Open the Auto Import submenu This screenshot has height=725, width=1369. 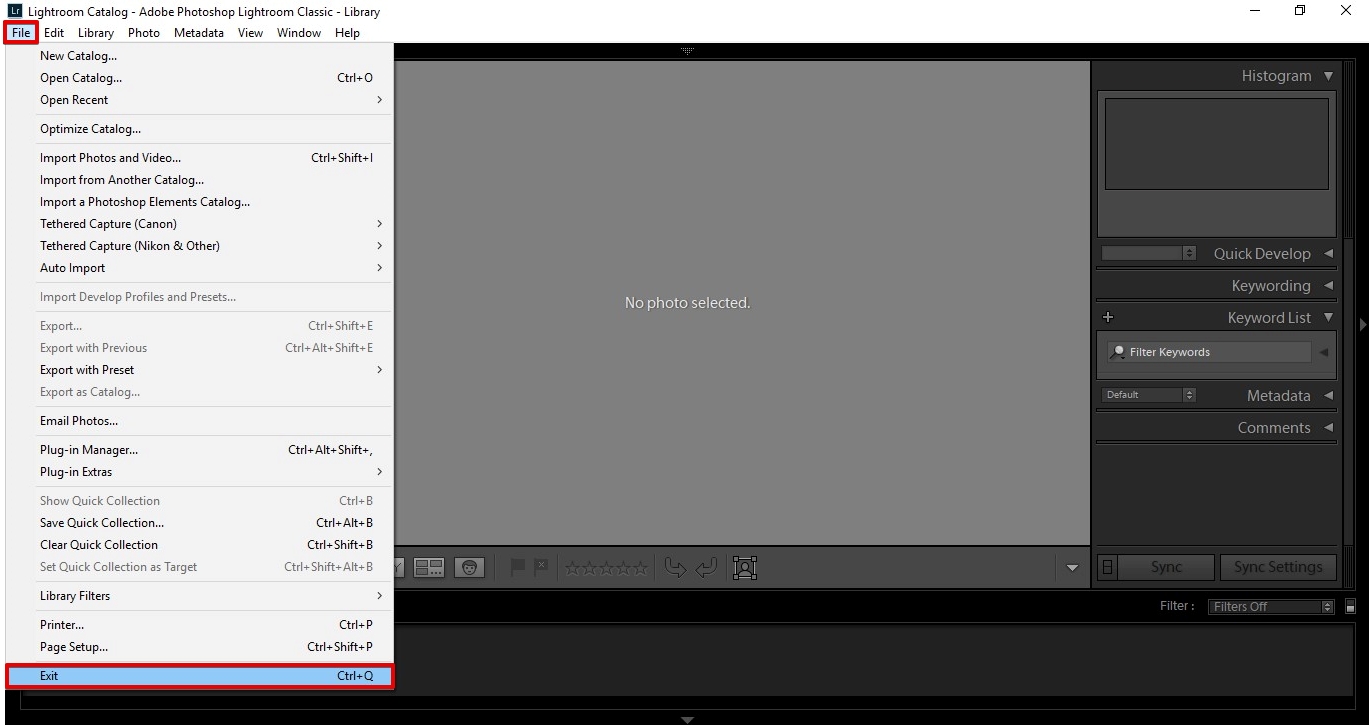200,268
